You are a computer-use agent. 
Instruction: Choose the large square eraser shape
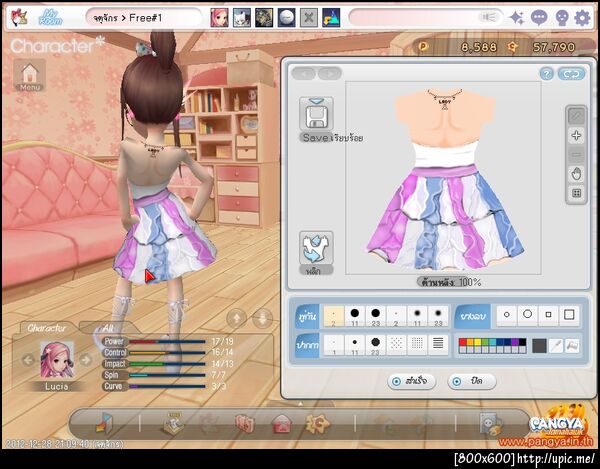[x=569, y=315]
